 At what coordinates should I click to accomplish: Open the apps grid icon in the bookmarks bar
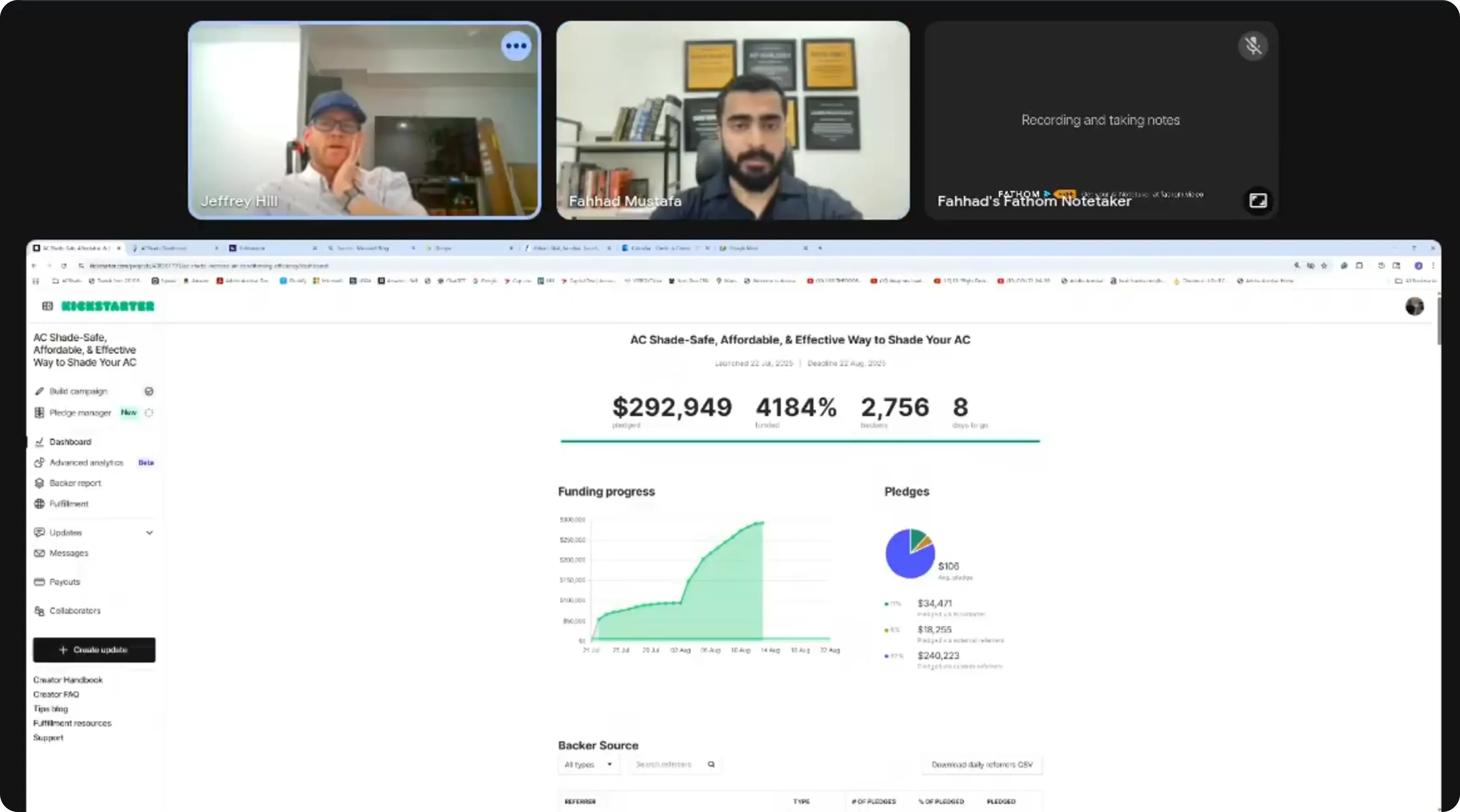[x=36, y=281]
